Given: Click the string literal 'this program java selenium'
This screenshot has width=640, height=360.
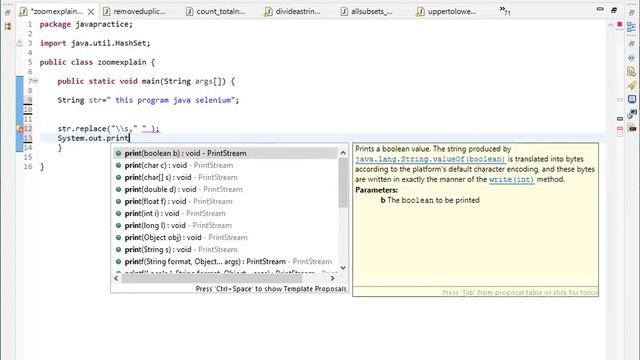Looking at the screenshot, I should 171,100.
